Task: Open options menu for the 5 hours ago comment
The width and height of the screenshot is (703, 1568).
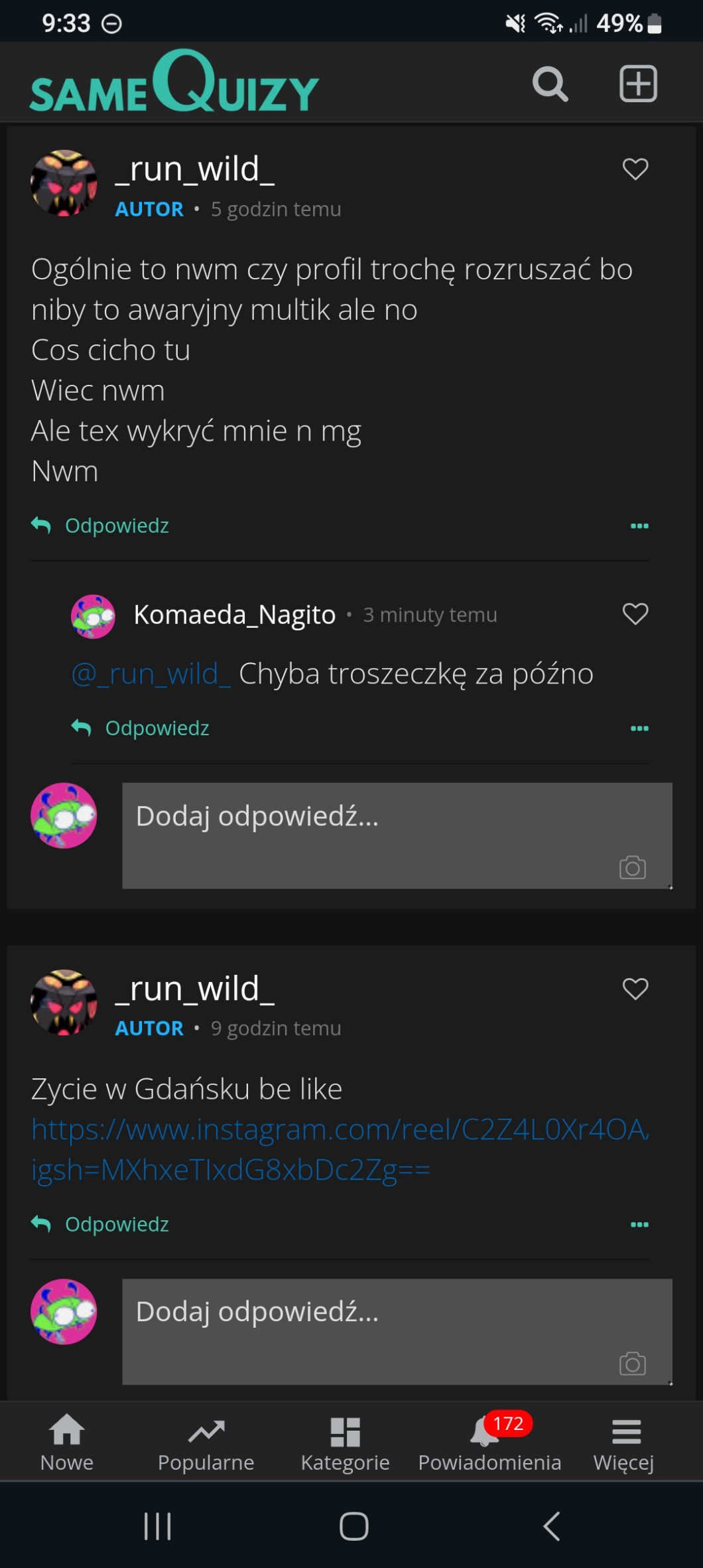Action: pyautogui.click(x=639, y=526)
